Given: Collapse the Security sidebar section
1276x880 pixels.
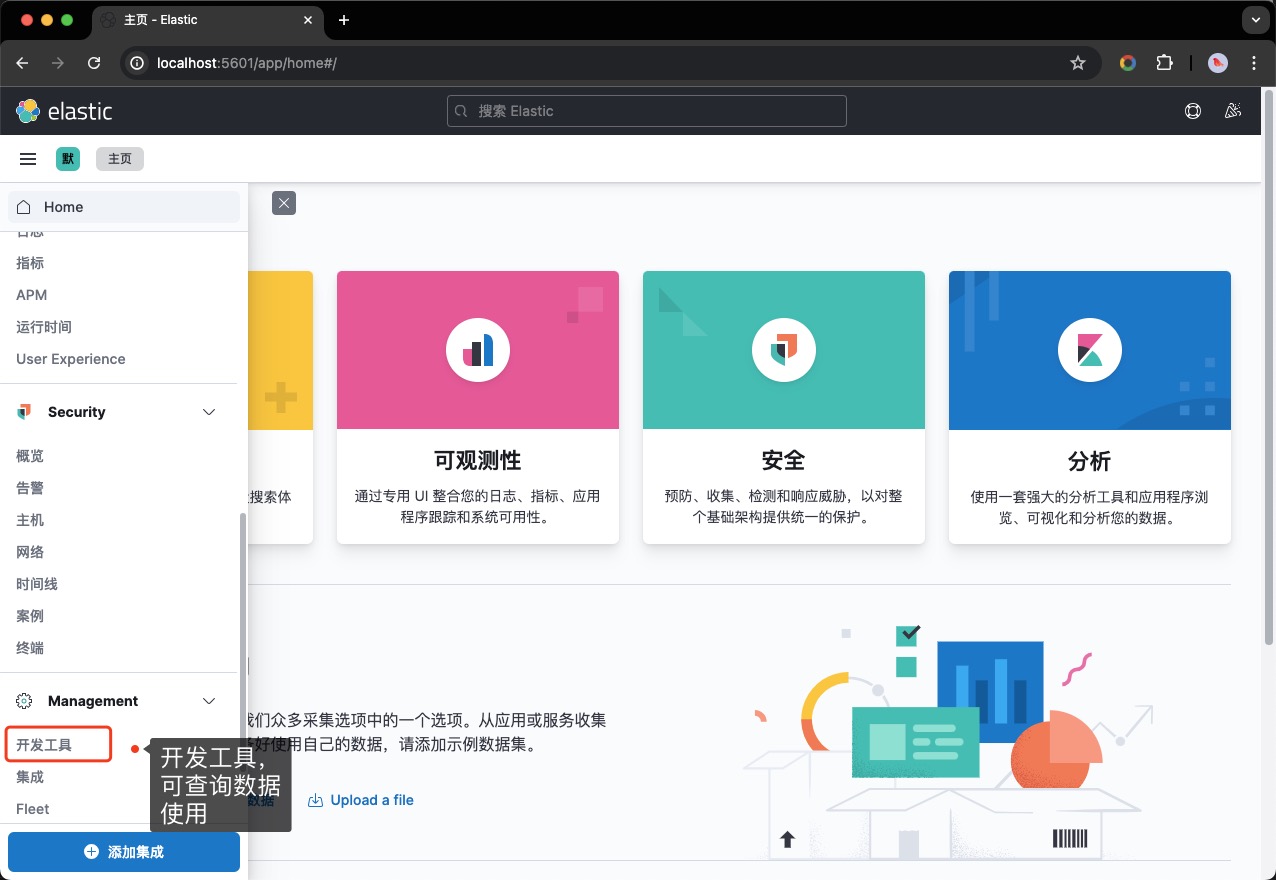Looking at the screenshot, I should (208, 411).
